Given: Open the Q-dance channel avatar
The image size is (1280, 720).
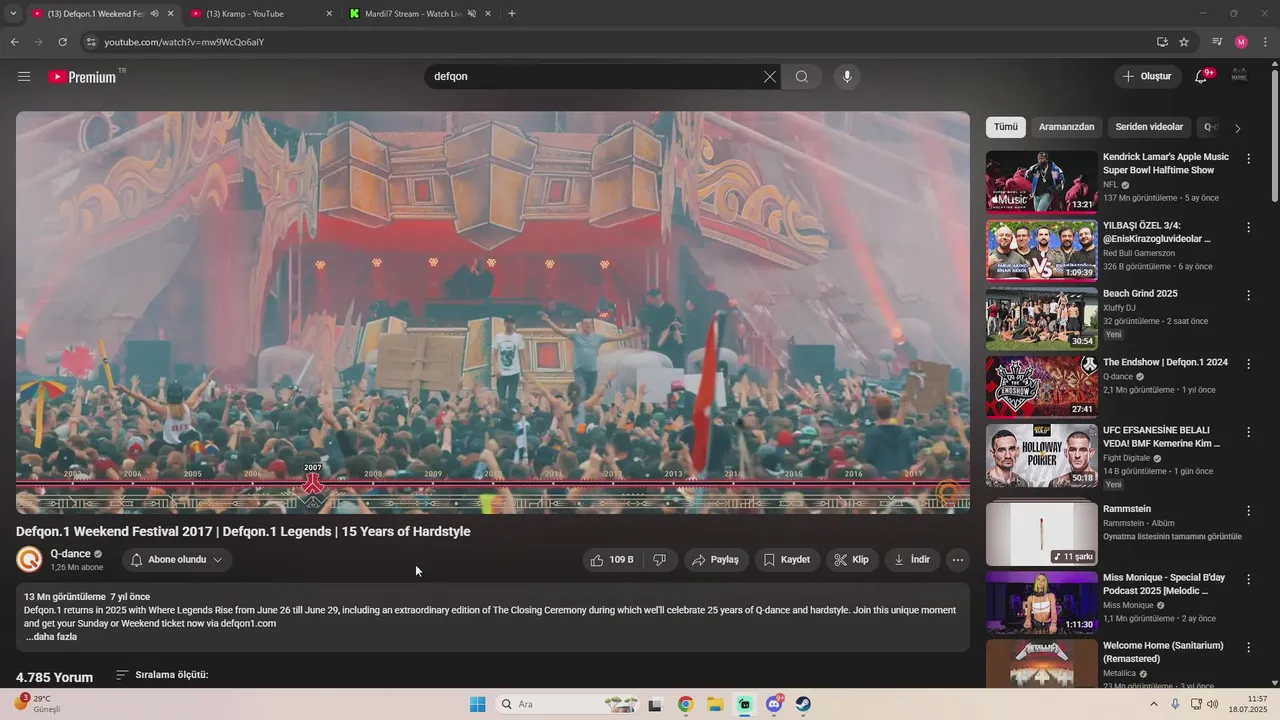Looking at the screenshot, I should pyautogui.click(x=30, y=560).
